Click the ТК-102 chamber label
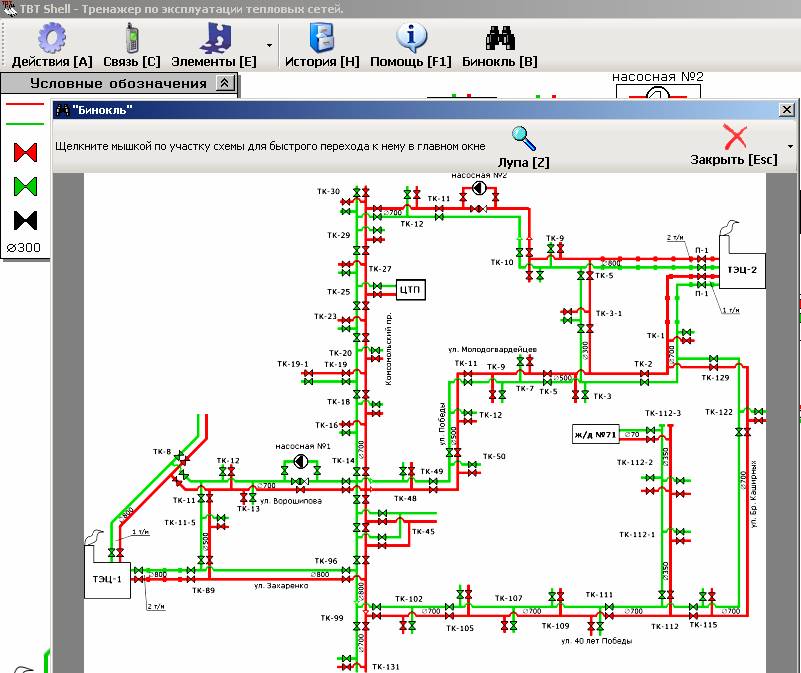 click(409, 599)
